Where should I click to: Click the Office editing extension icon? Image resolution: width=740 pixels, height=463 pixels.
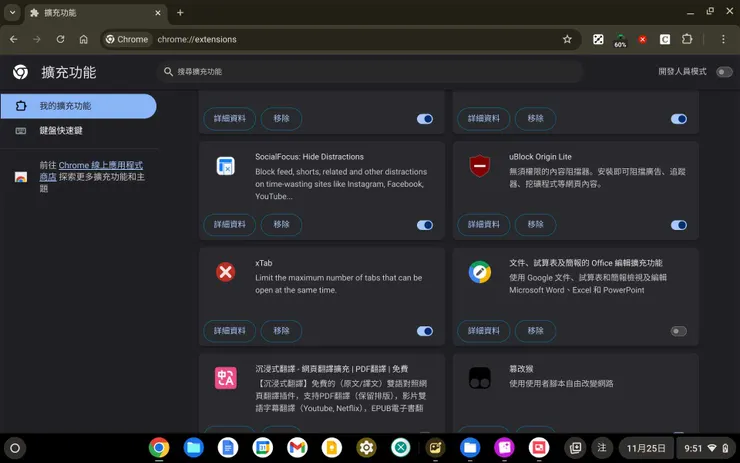pyautogui.click(x=479, y=272)
